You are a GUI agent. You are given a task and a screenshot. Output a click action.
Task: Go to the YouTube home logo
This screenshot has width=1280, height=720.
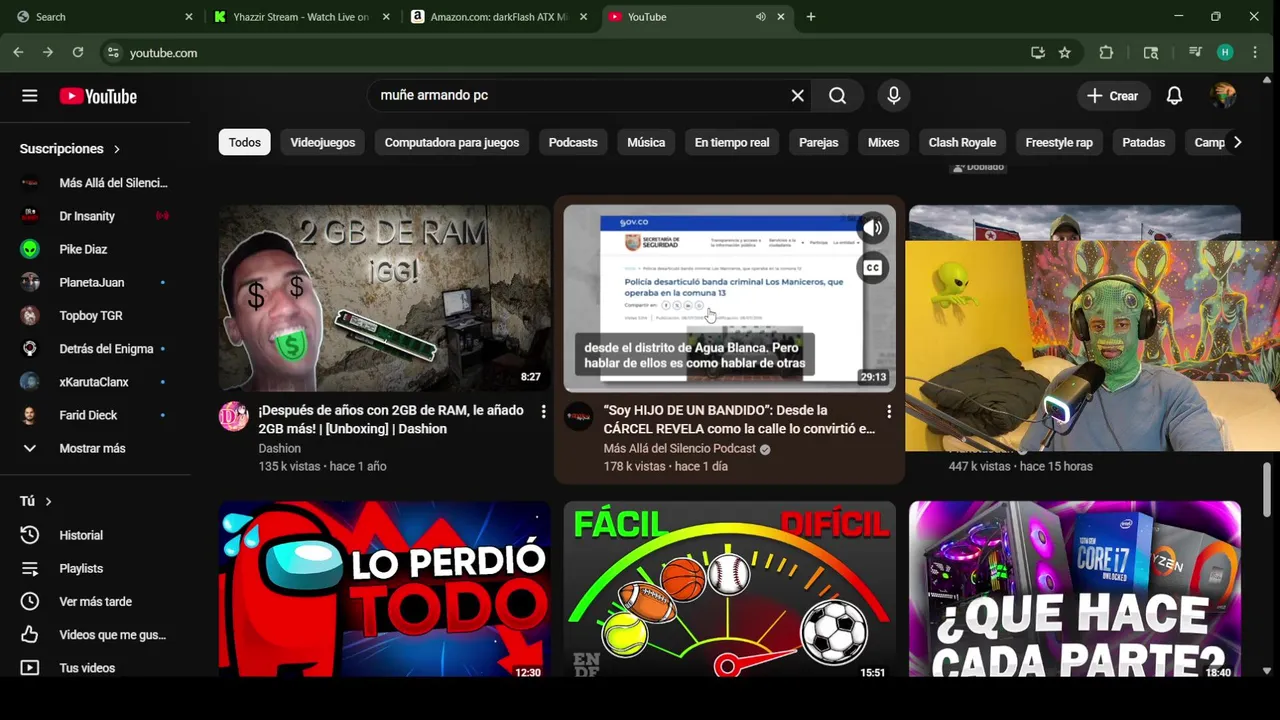click(x=98, y=96)
